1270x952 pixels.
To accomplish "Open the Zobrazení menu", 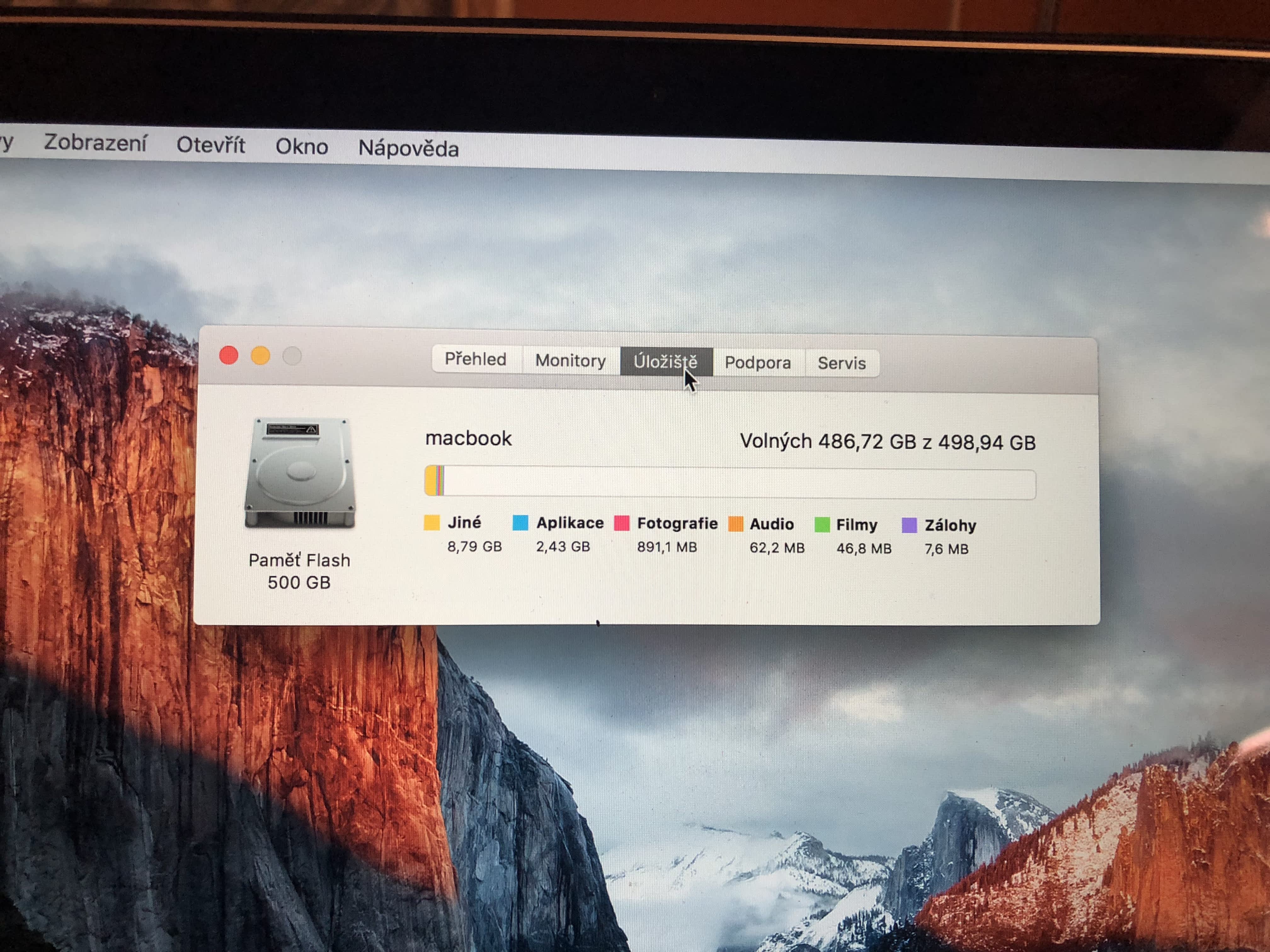I will [95, 142].
